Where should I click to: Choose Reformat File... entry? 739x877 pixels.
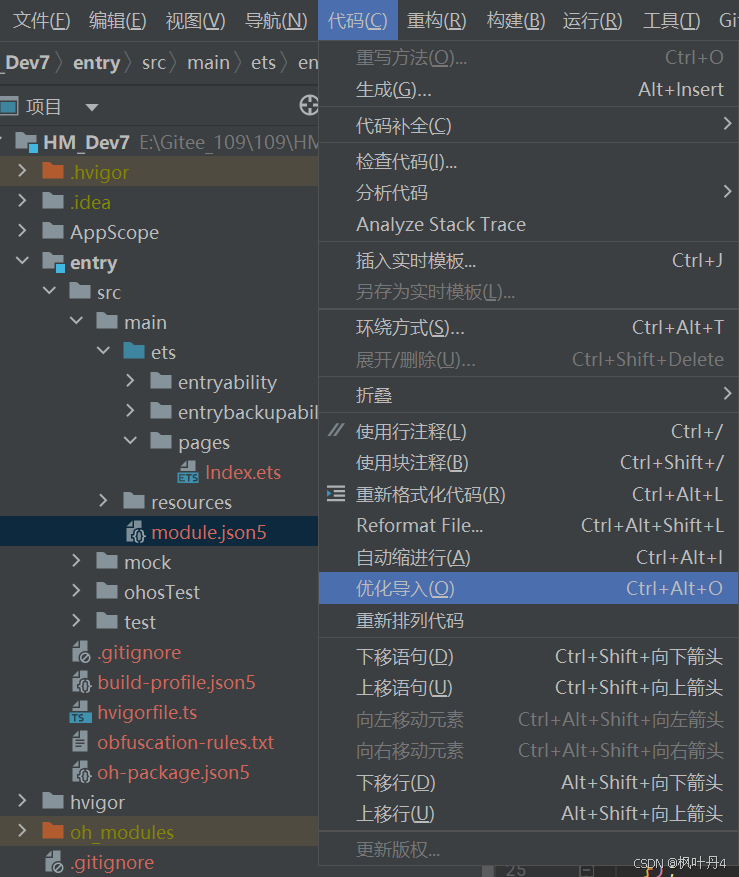click(529, 526)
